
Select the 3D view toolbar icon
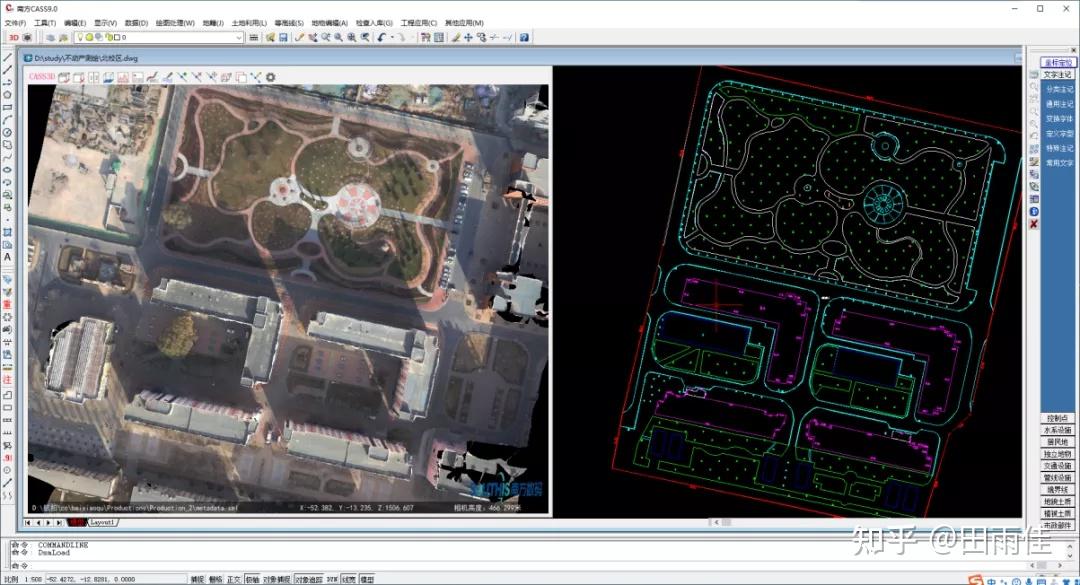[14, 37]
